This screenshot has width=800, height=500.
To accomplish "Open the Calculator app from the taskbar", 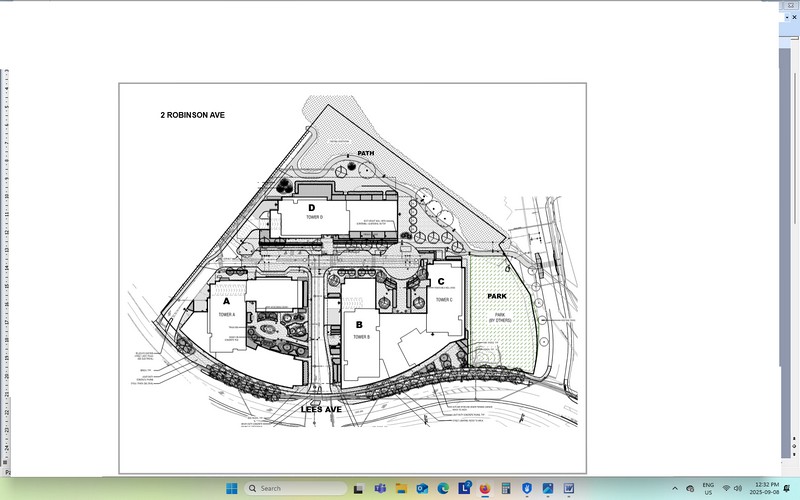I will [506, 488].
